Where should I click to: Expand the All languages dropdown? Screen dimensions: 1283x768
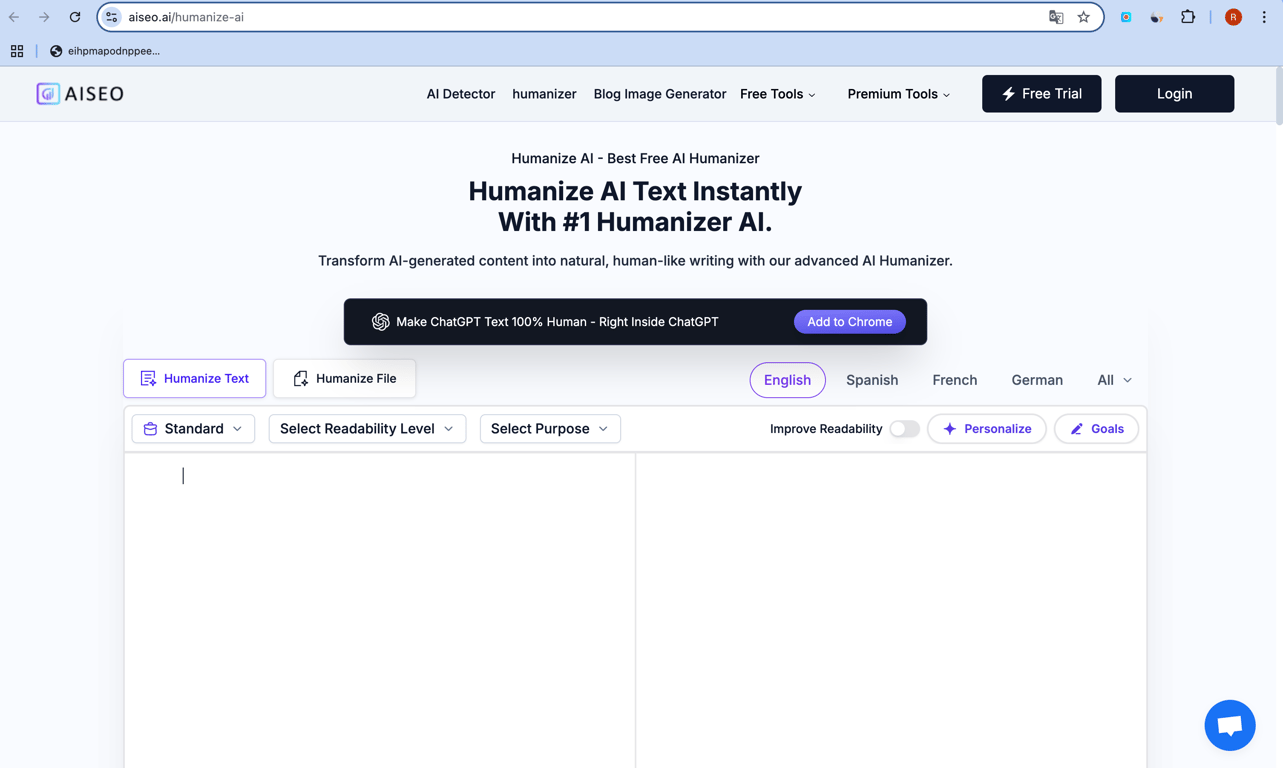[x=1112, y=380]
